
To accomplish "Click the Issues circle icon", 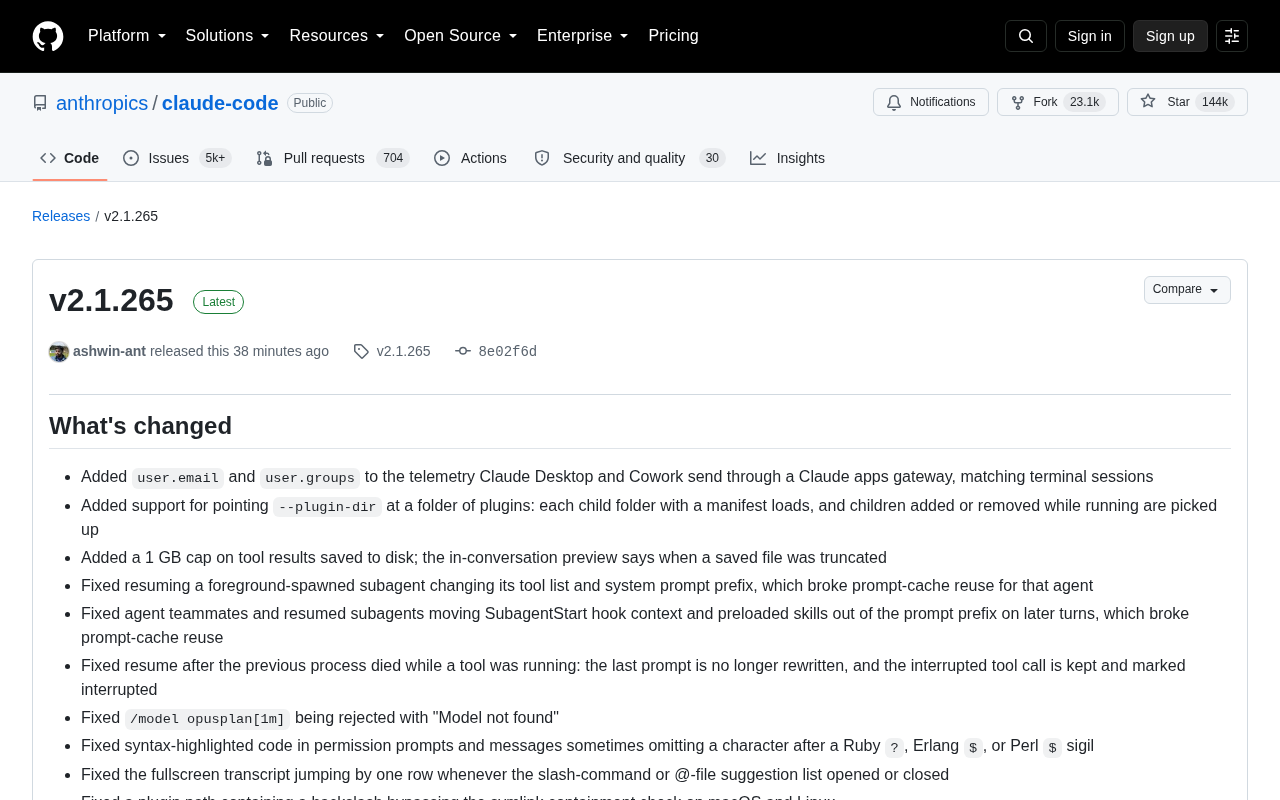I will click(x=131, y=158).
